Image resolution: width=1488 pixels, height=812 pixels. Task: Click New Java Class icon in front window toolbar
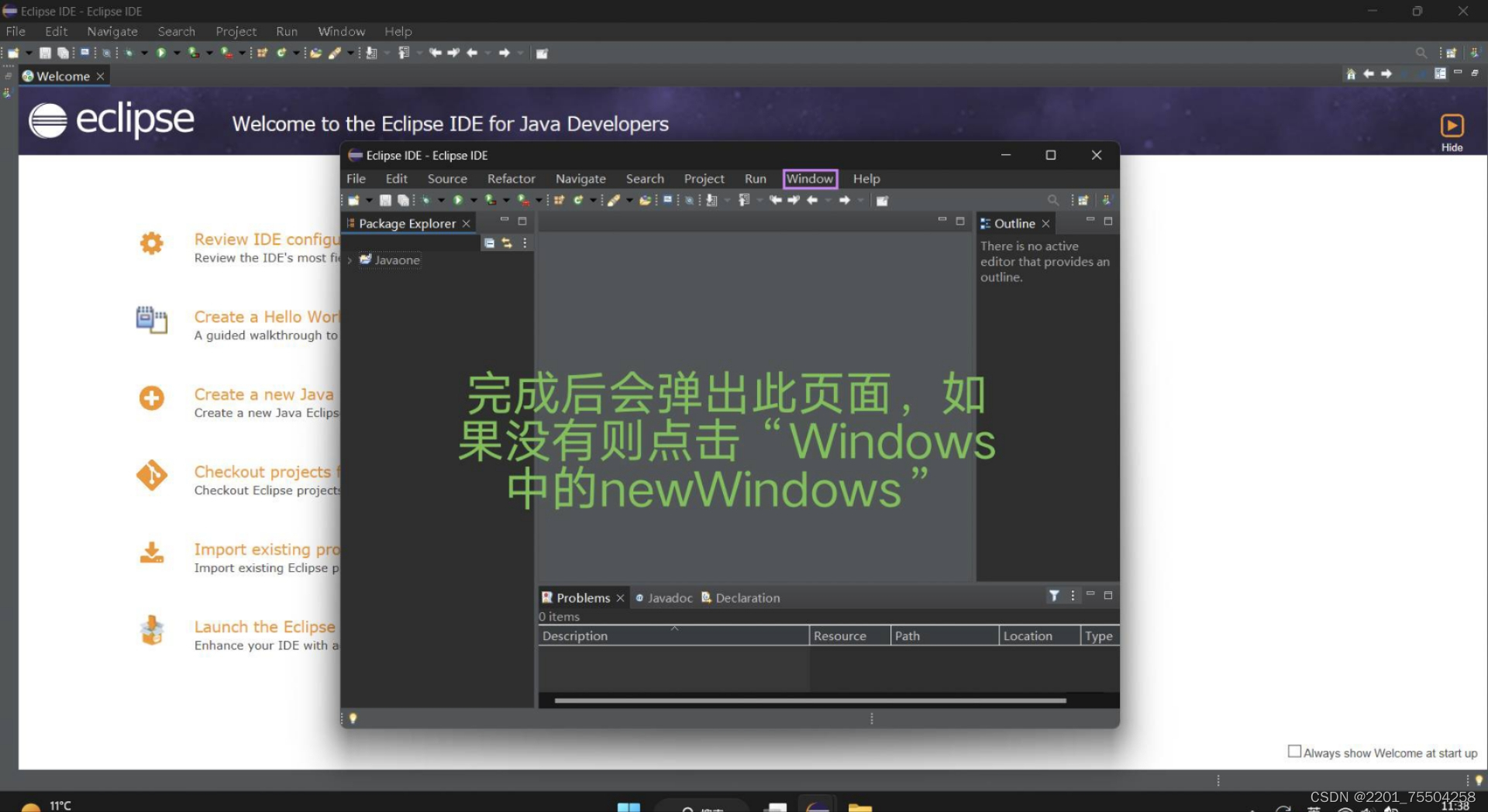pos(578,201)
